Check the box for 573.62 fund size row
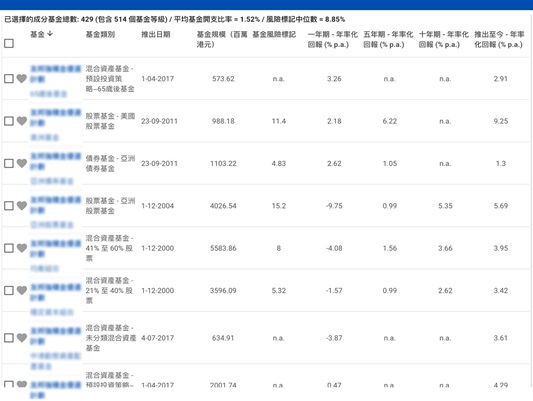Image resolution: width=533 pixels, height=401 pixels. click(x=9, y=79)
